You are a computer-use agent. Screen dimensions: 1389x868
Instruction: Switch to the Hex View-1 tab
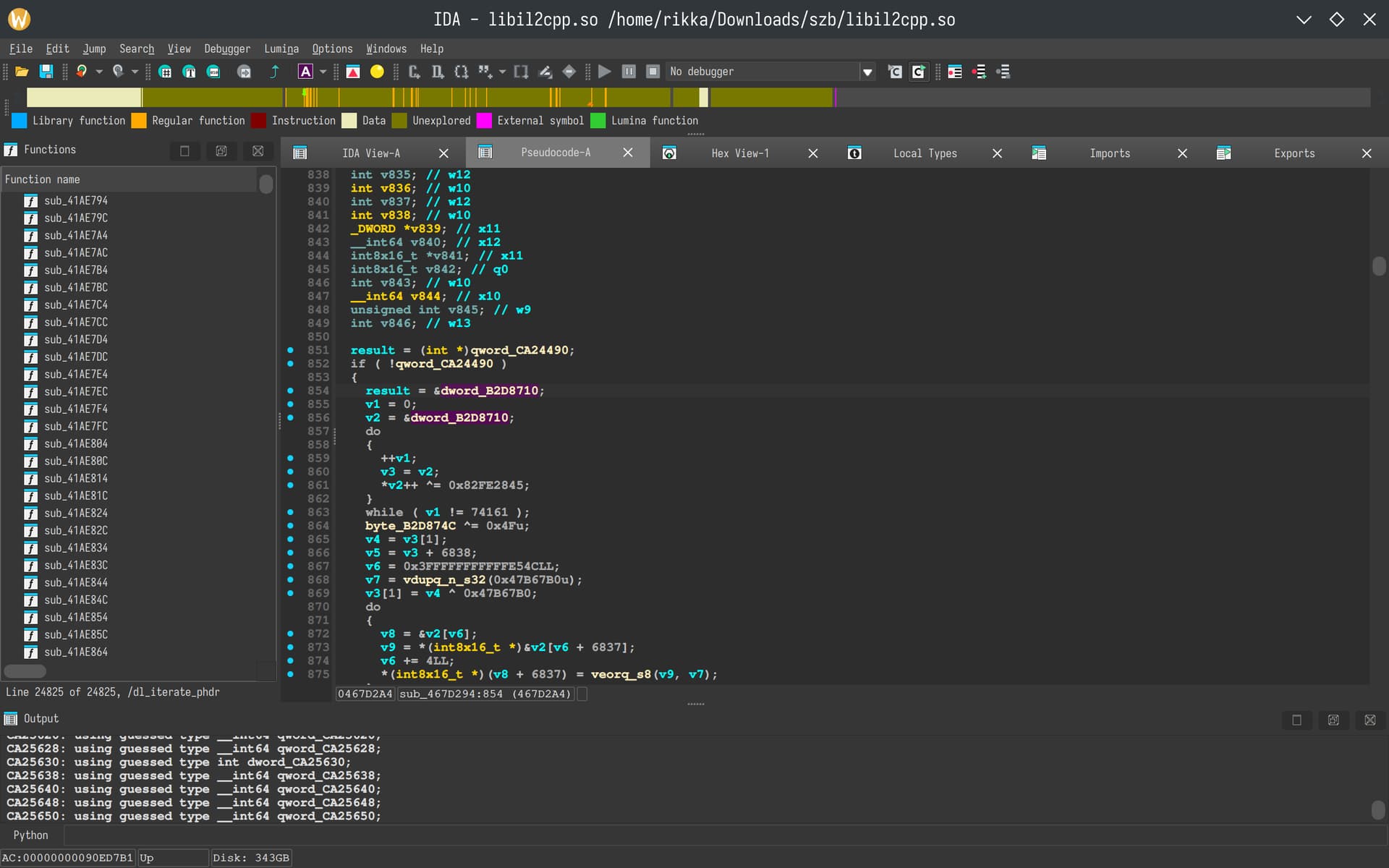coord(739,153)
